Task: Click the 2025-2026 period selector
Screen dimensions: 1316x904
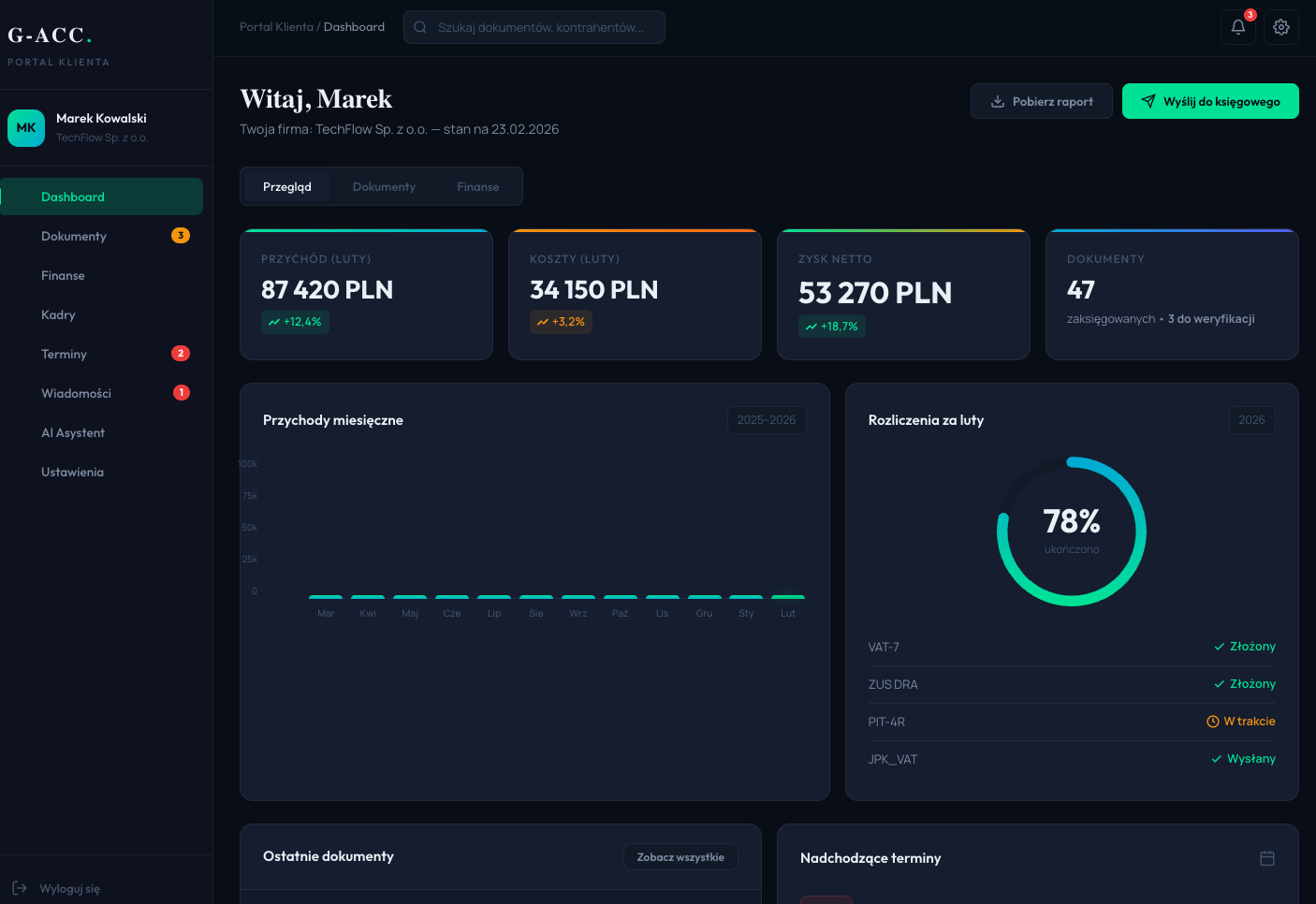Action: (x=766, y=420)
